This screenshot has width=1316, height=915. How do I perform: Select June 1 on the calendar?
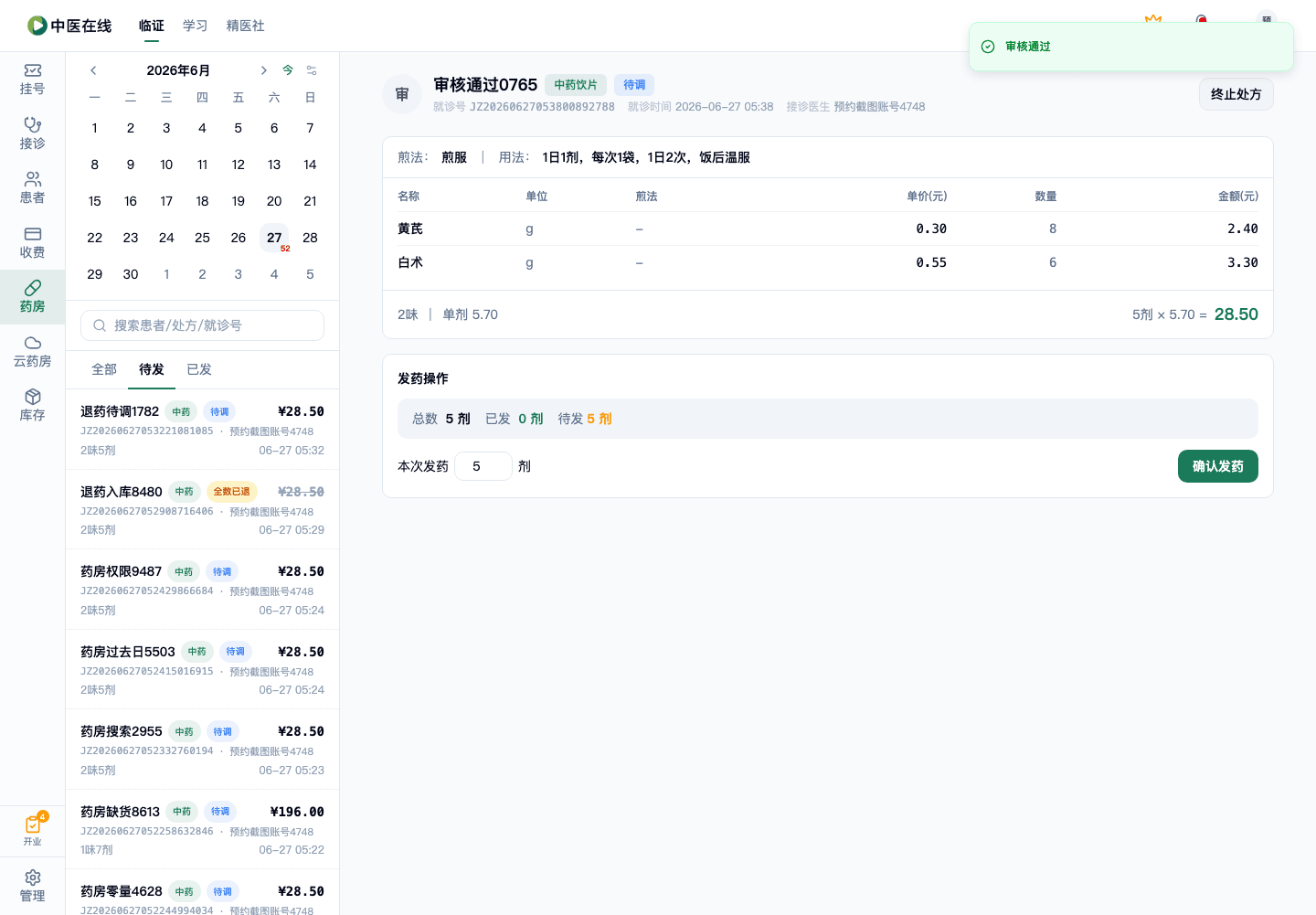click(95, 128)
